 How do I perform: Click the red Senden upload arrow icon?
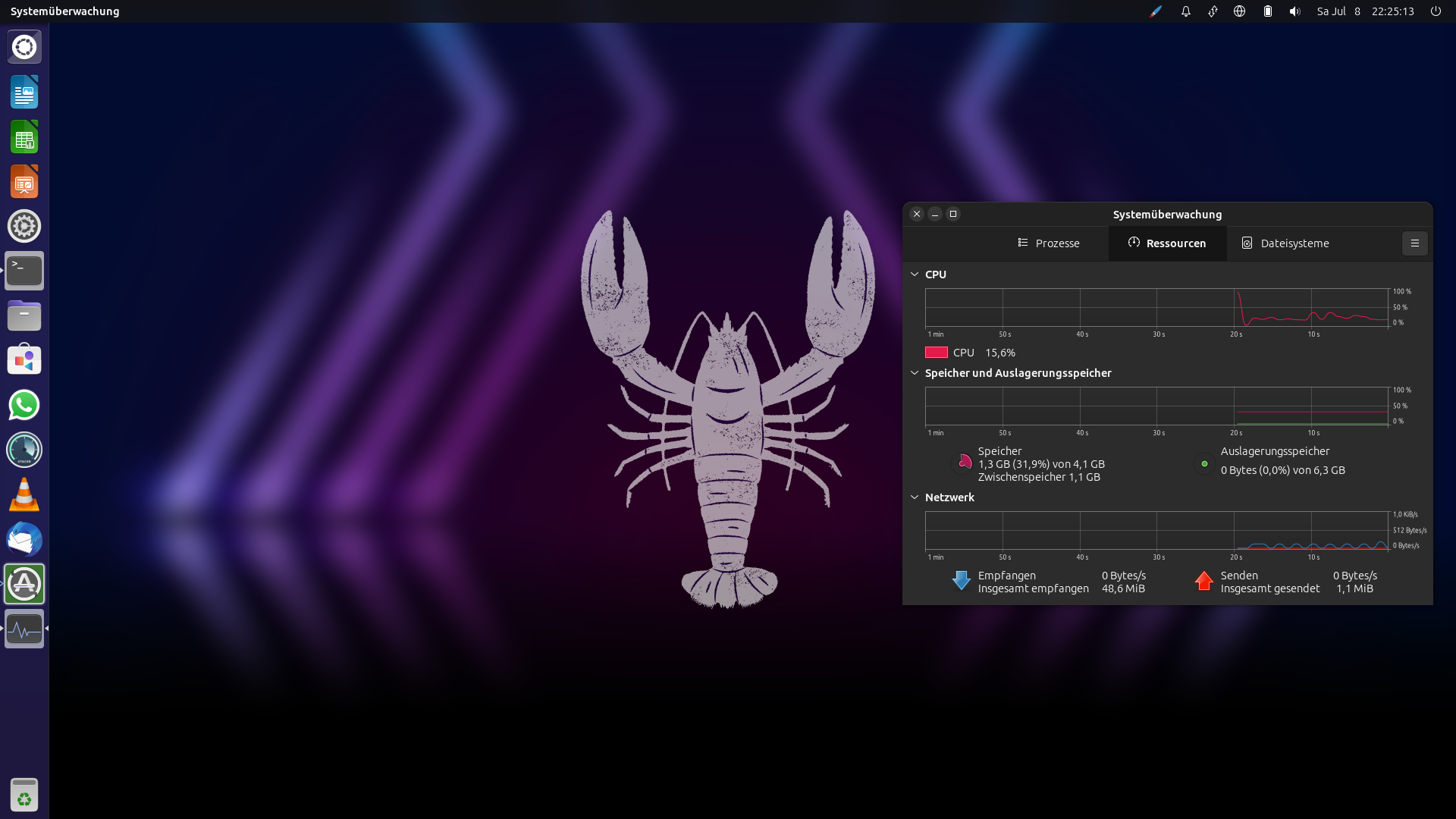tap(1203, 581)
